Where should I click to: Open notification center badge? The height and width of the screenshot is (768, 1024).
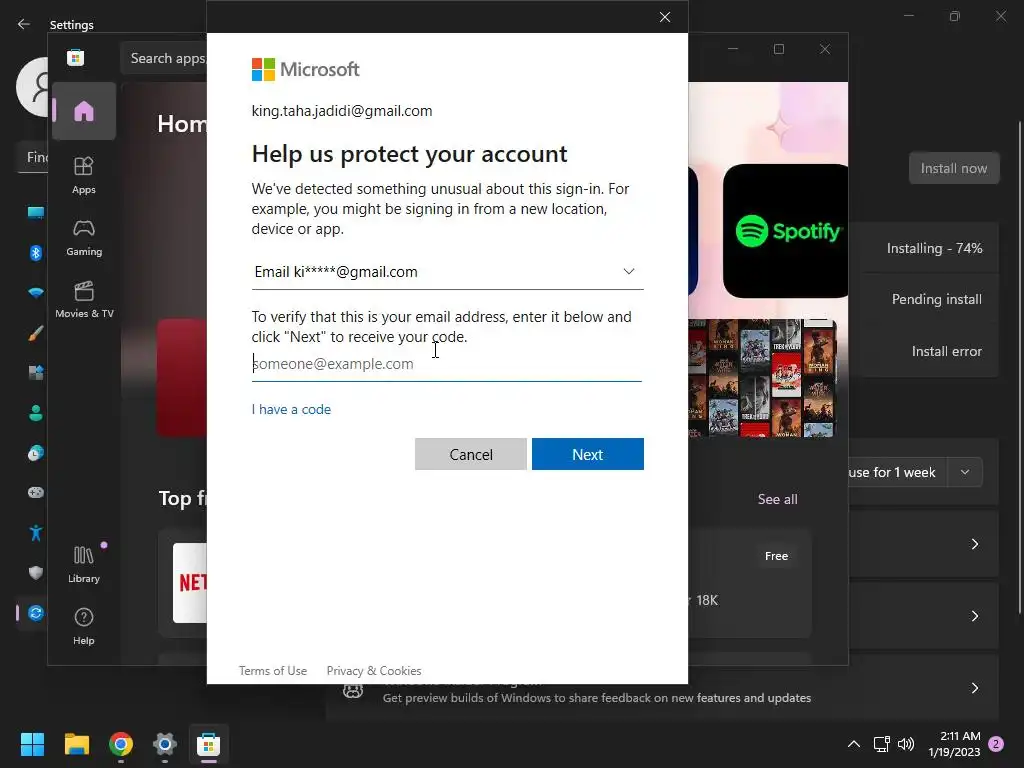(996, 744)
